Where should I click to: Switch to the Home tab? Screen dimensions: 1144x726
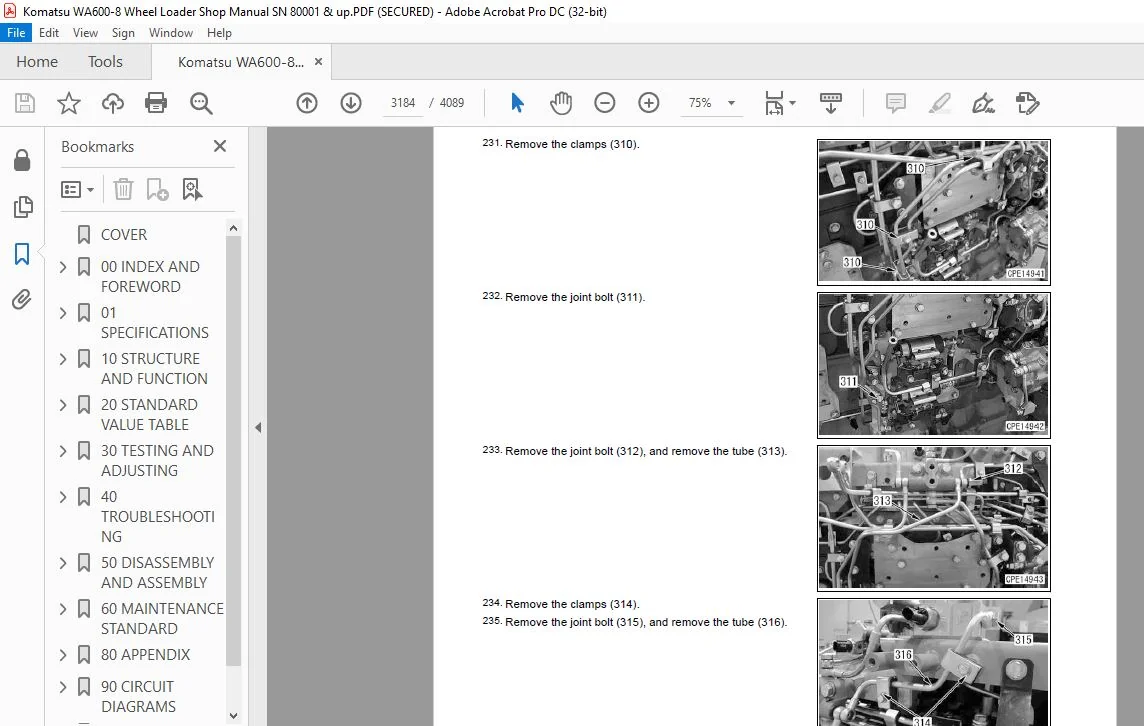[x=37, y=62]
